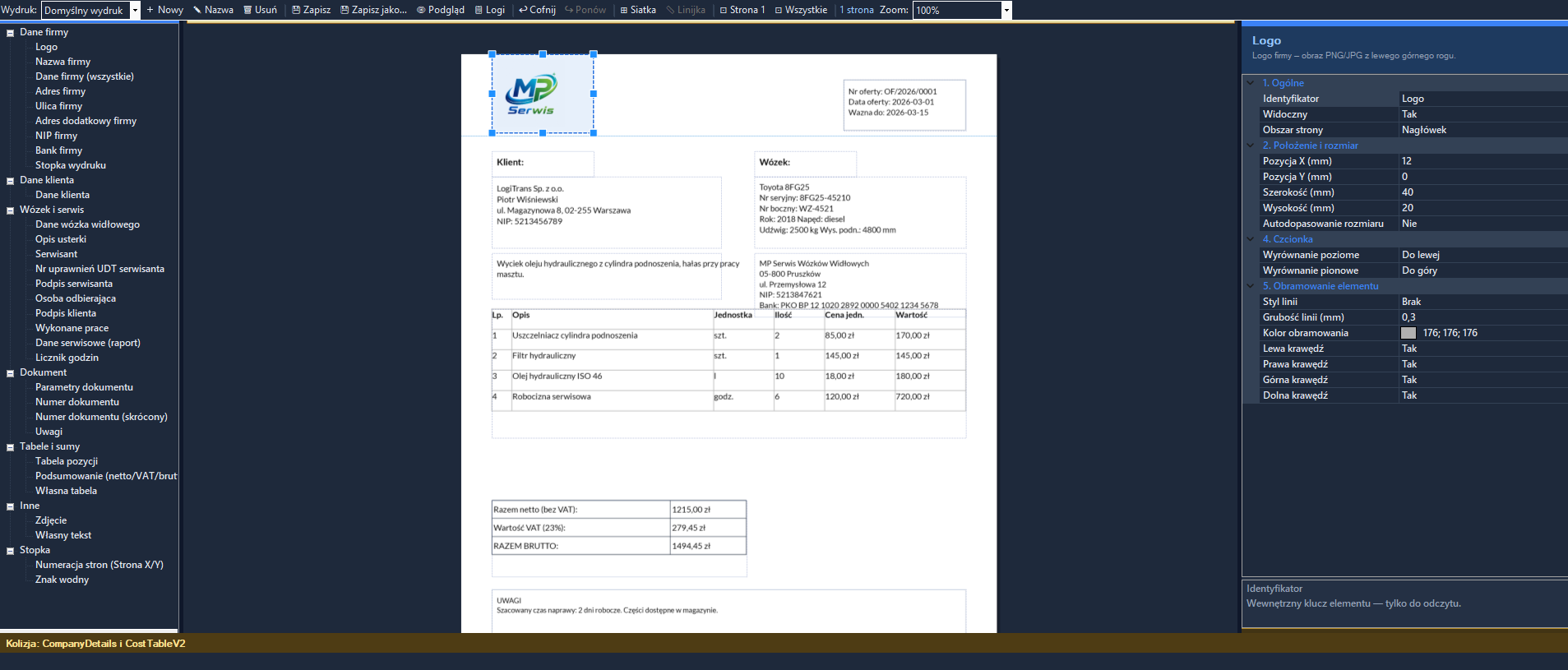Screen dimensions: 1568x670
Task: Select Licznik godzin tree item
Action: [67, 358]
